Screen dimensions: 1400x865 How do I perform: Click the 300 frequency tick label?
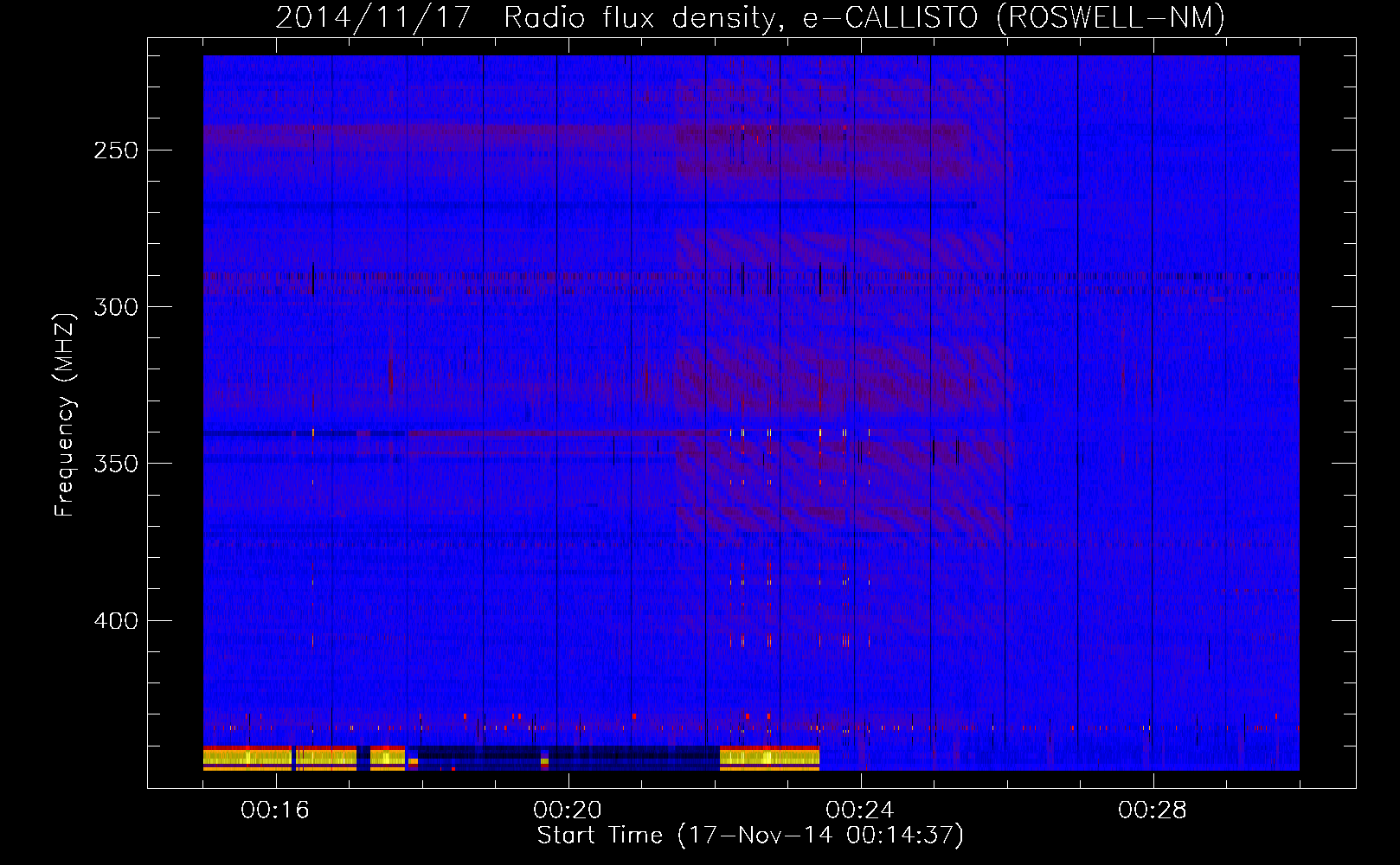(x=116, y=307)
